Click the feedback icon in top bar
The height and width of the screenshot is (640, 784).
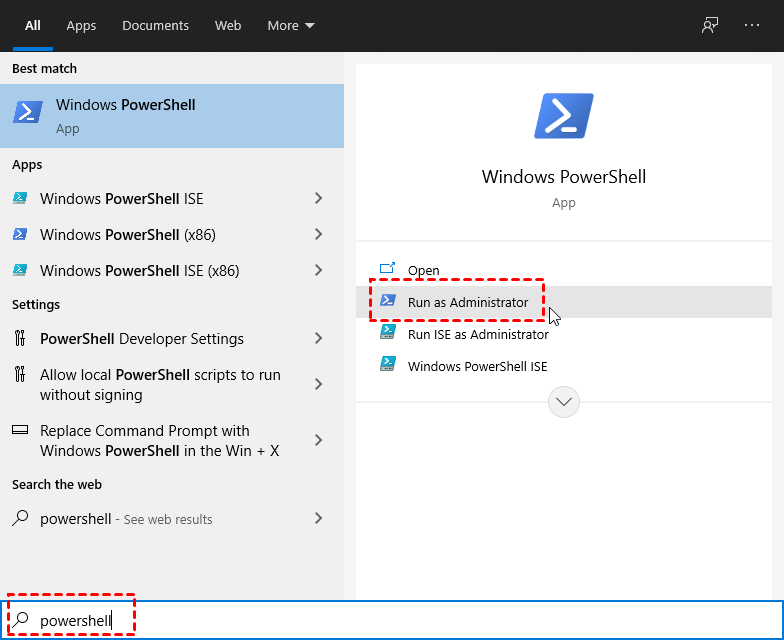(710, 25)
